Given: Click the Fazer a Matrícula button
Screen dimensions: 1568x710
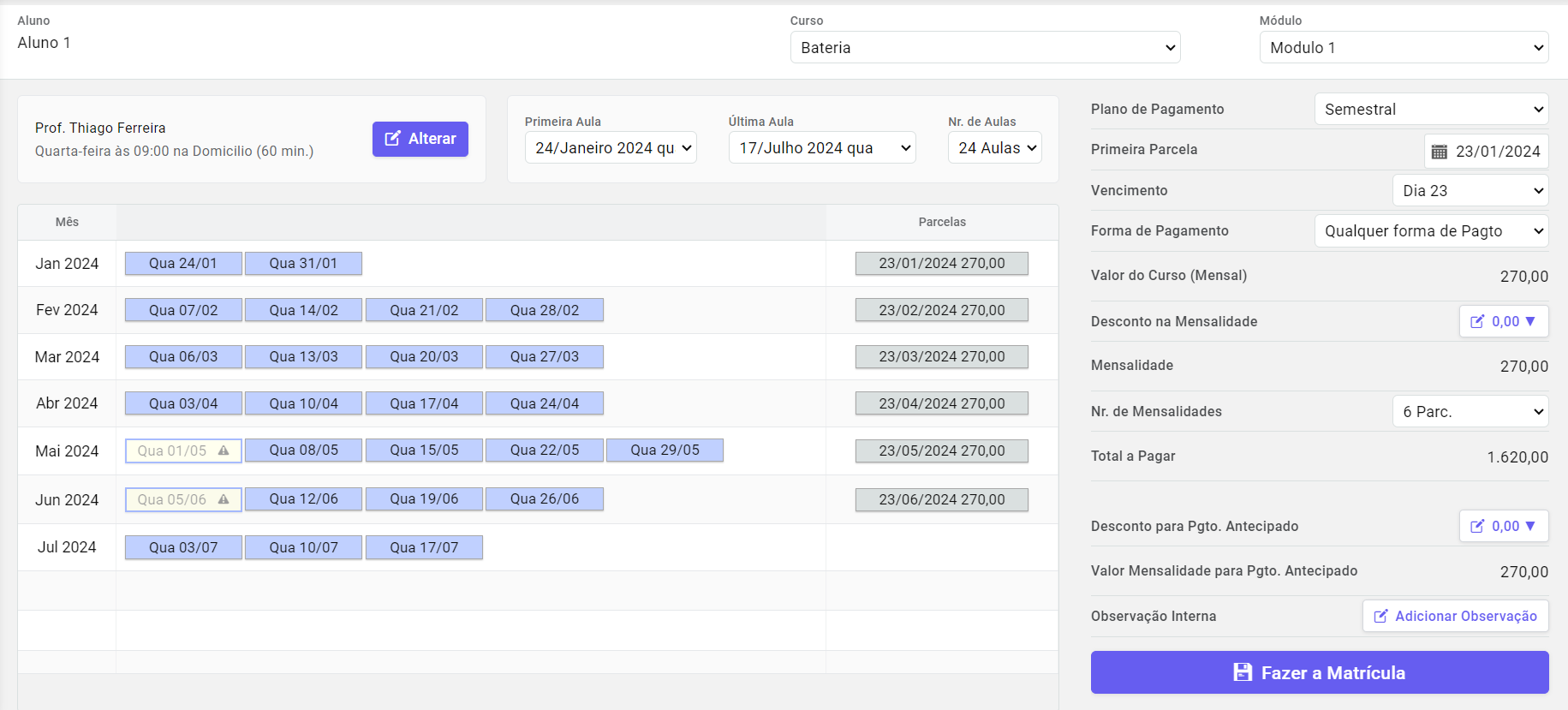Looking at the screenshot, I should 1319,672.
